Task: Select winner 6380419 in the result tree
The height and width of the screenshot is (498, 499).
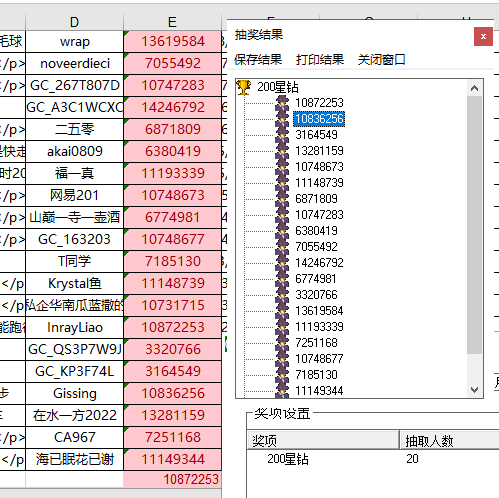Action: 316,231
